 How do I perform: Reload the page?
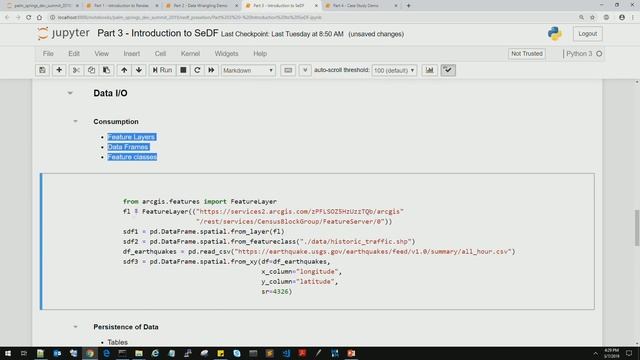(x=28, y=17)
